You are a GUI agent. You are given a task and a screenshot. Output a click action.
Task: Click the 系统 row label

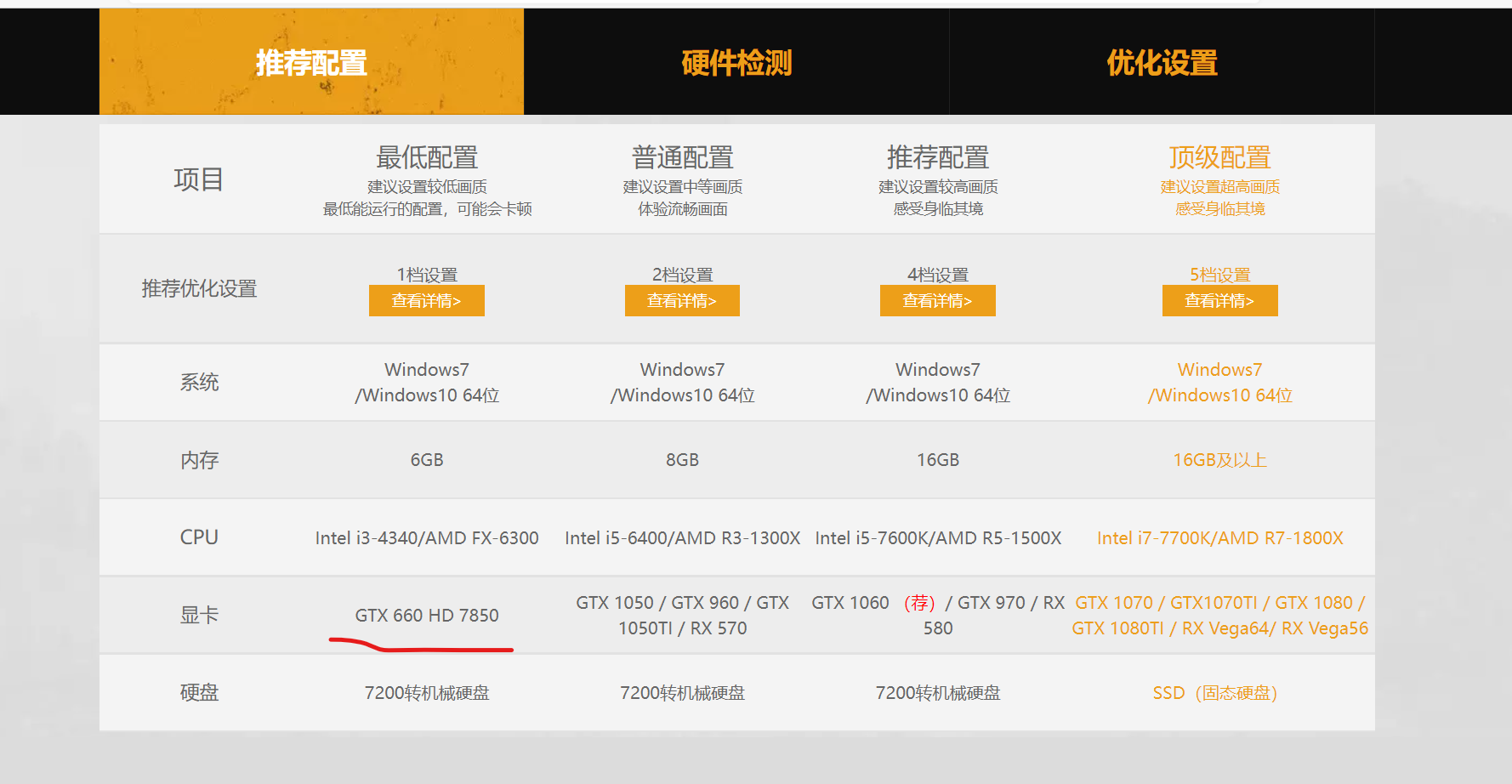(199, 382)
